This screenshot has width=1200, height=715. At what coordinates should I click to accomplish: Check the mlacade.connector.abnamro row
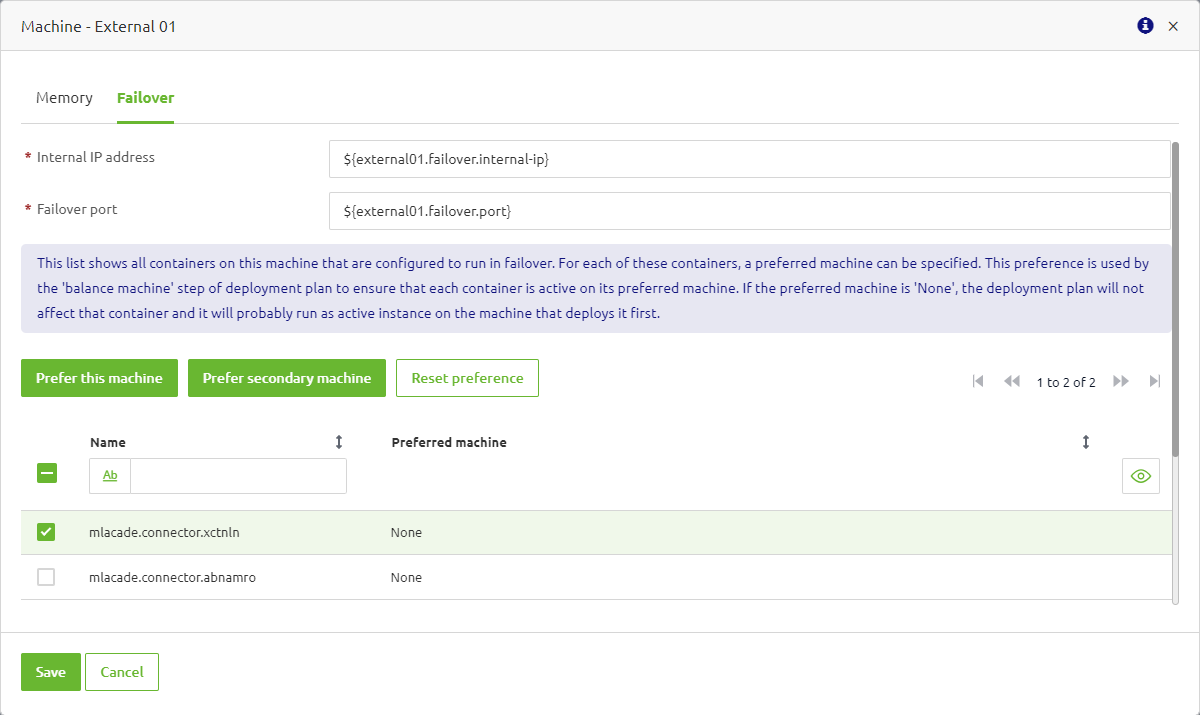point(45,577)
